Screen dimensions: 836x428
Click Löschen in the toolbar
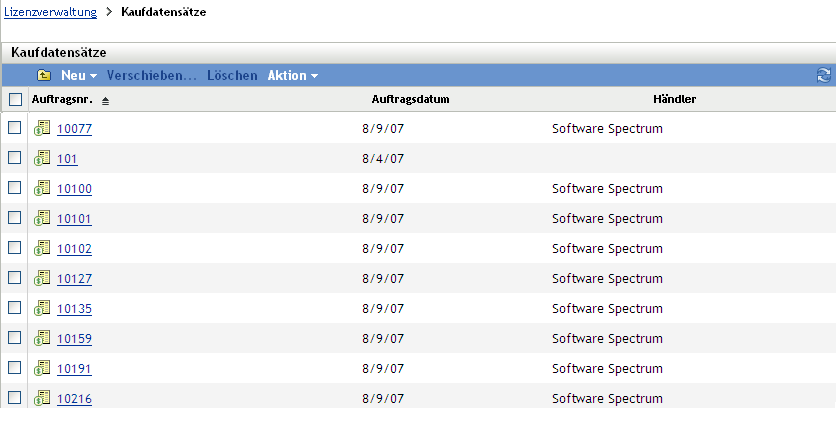click(232, 76)
